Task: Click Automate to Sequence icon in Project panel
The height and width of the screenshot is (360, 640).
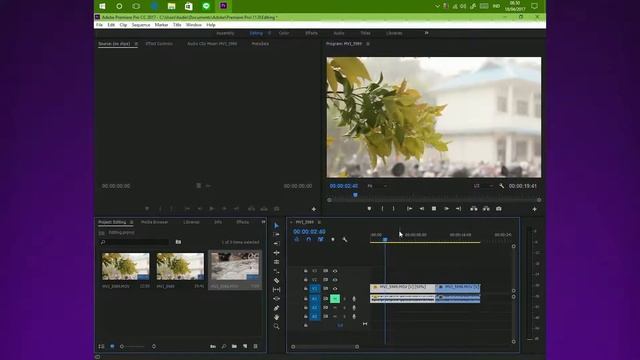Action: pyautogui.click(x=213, y=346)
